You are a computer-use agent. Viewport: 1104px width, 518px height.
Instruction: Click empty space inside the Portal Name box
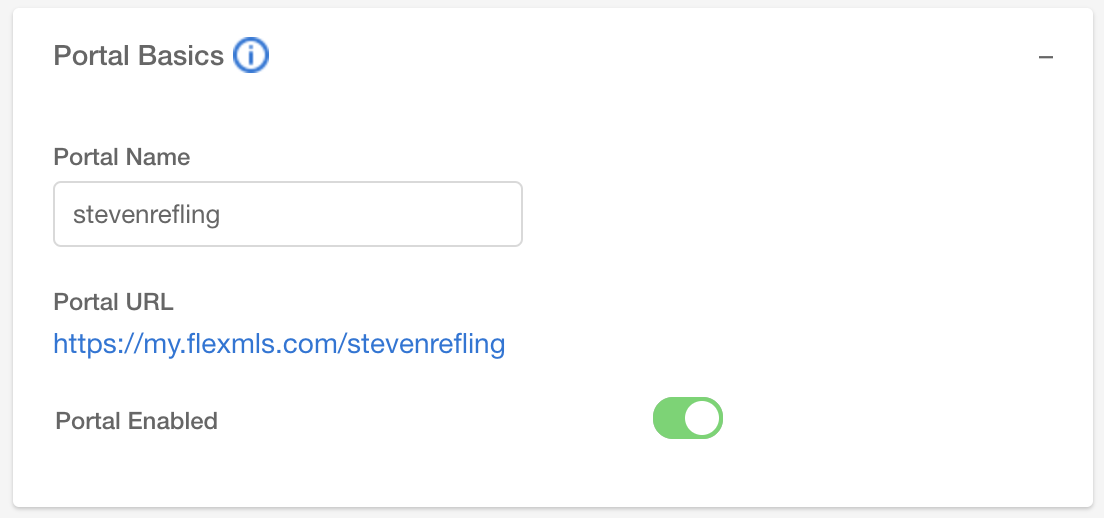tap(373, 214)
